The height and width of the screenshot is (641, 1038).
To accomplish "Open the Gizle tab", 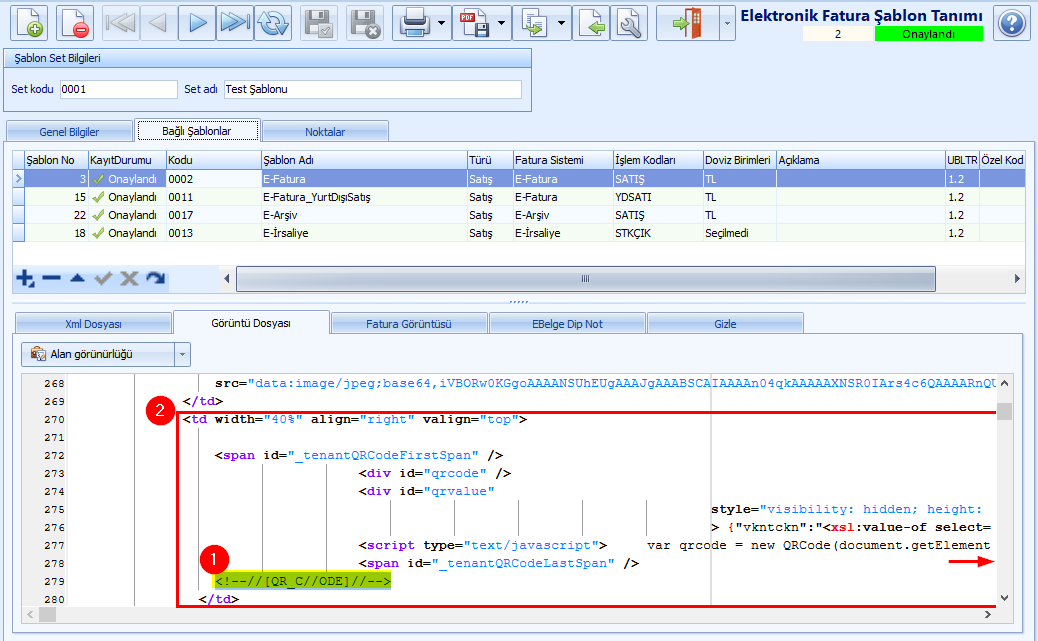I will coord(725,324).
